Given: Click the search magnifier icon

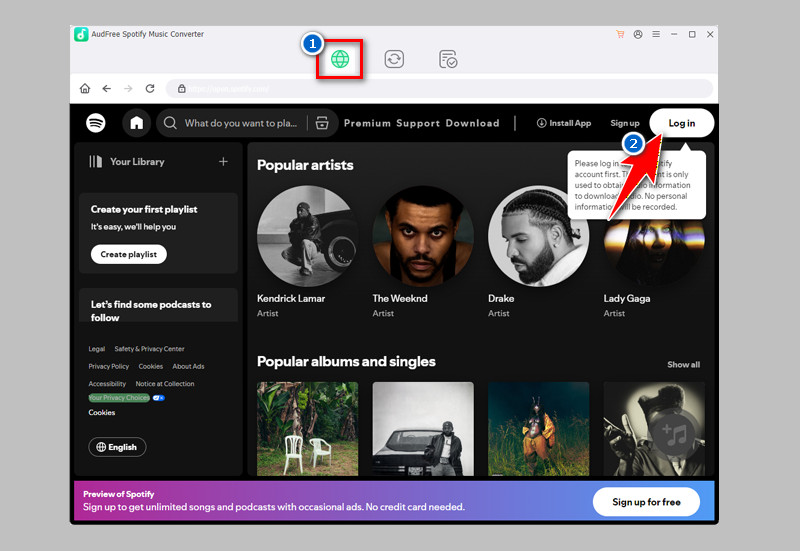Looking at the screenshot, I should (x=170, y=123).
